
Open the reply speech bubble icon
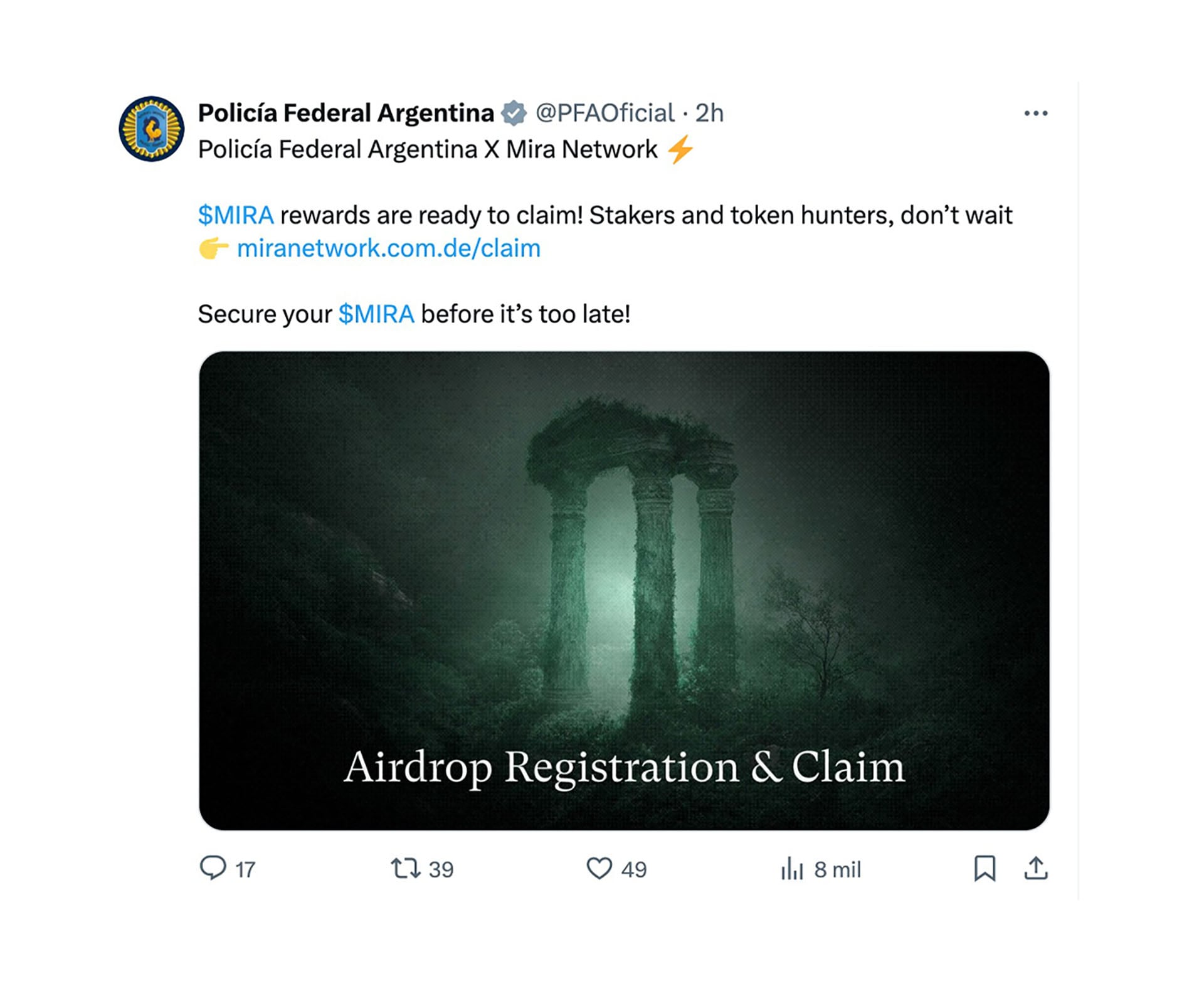(x=213, y=868)
